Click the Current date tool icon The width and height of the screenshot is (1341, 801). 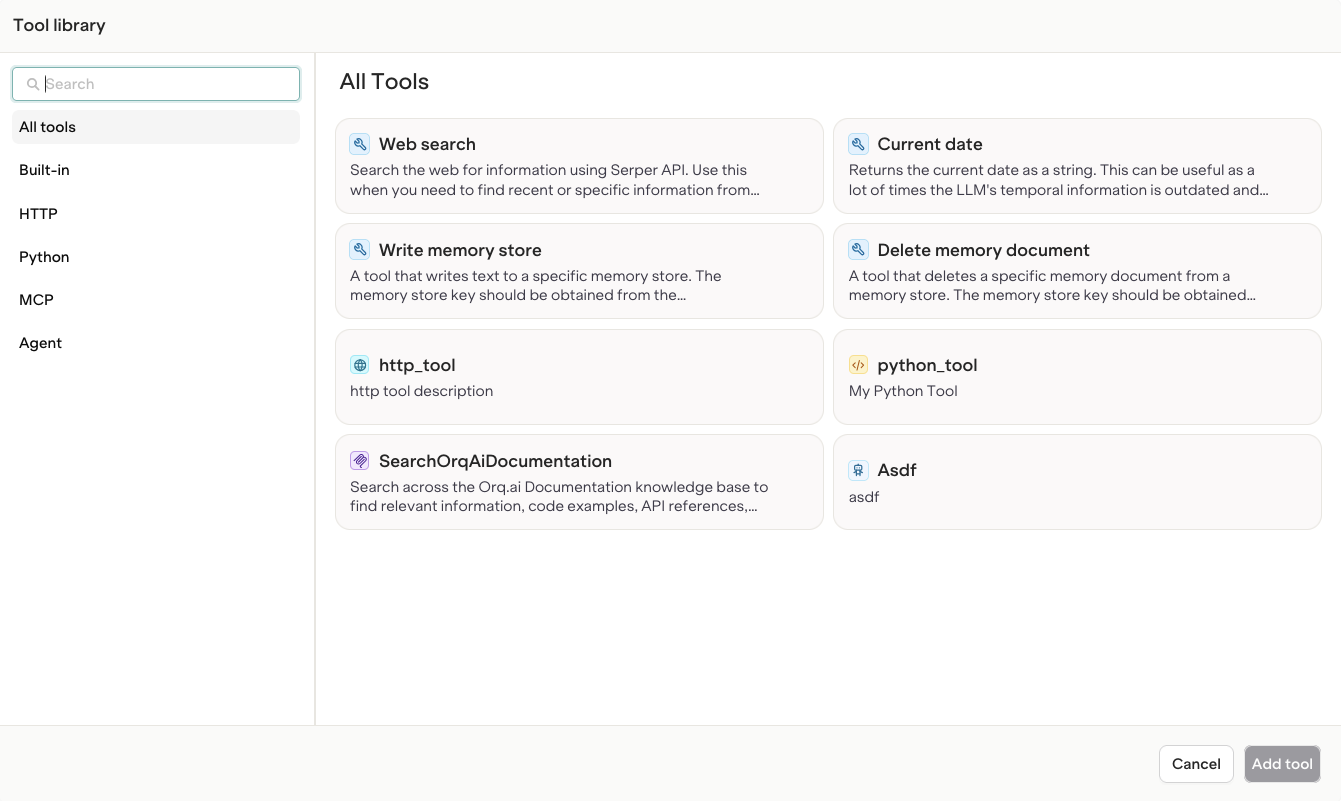coord(858,144)
